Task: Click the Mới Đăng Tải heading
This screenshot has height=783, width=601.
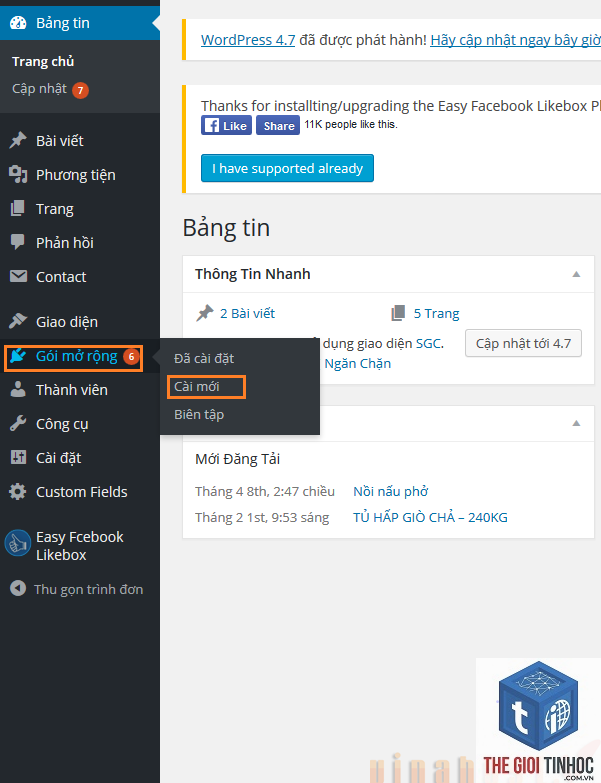Action: (x=237, y=459)
